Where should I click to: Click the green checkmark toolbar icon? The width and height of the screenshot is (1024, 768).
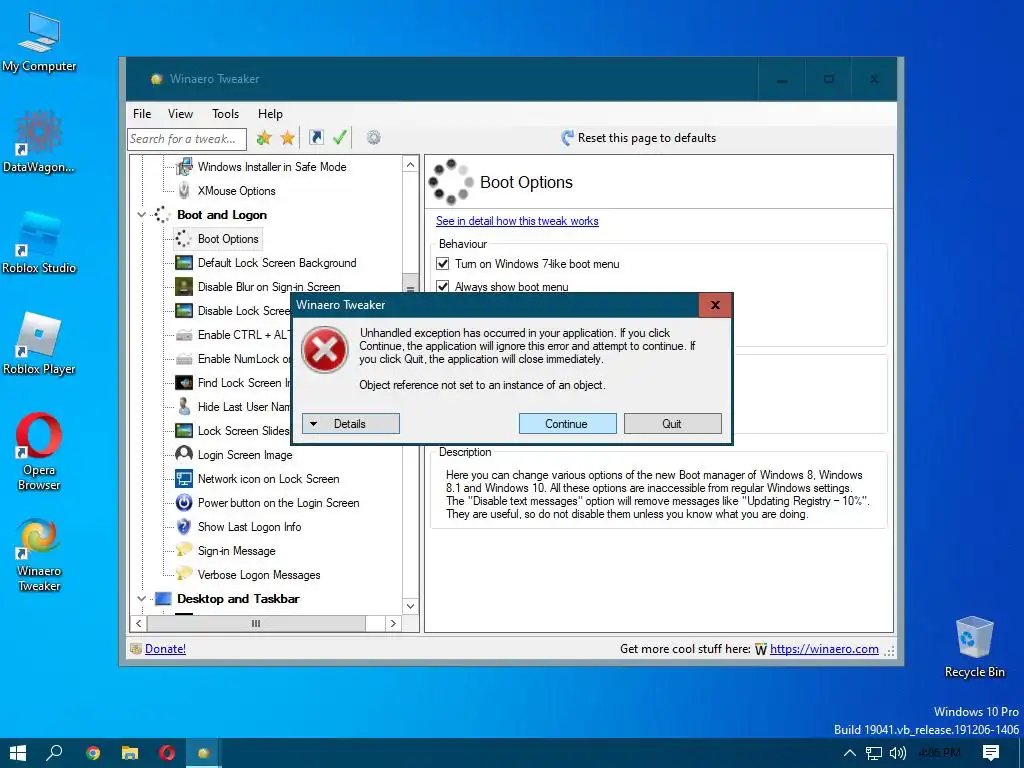(340, 137)
